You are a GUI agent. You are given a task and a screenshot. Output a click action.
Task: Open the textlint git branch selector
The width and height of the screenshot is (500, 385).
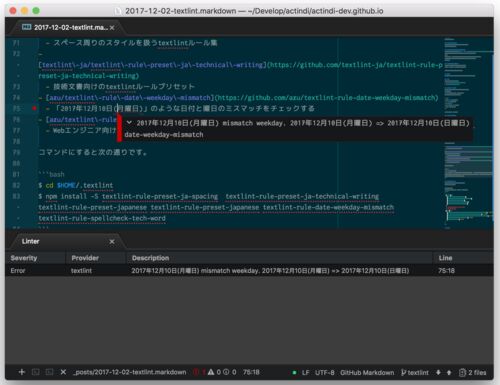pos(415,372)
